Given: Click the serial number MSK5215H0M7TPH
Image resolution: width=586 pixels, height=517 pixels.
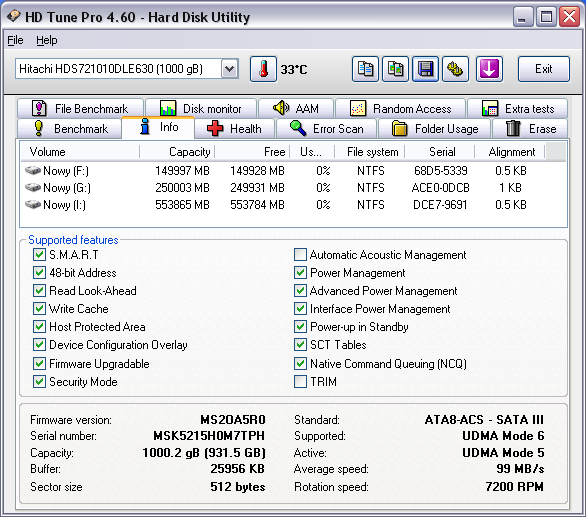Looking at the screenshot, I should tap(209, 436).
